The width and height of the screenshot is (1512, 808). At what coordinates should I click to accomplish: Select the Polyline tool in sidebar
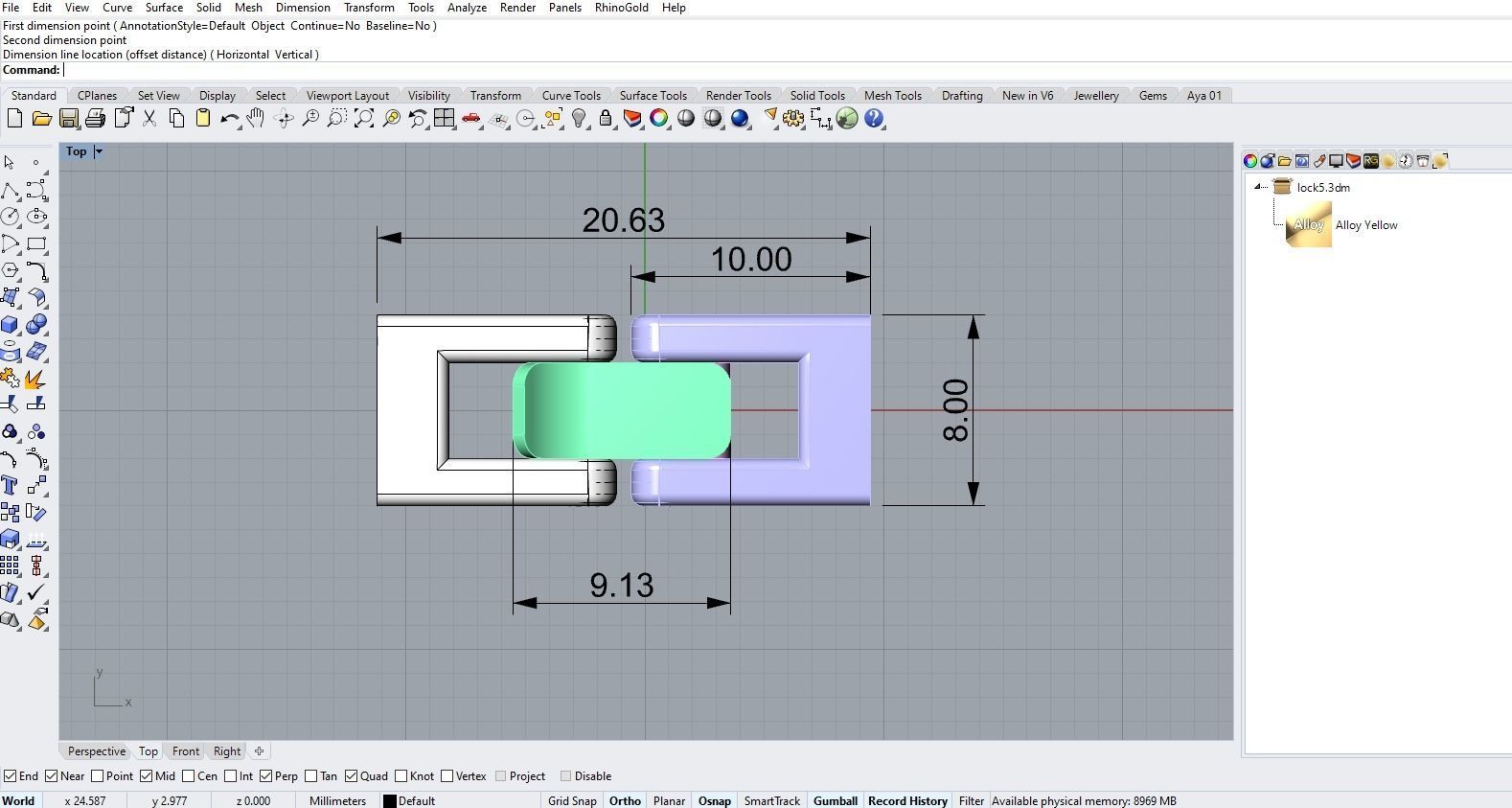point(11,190)
